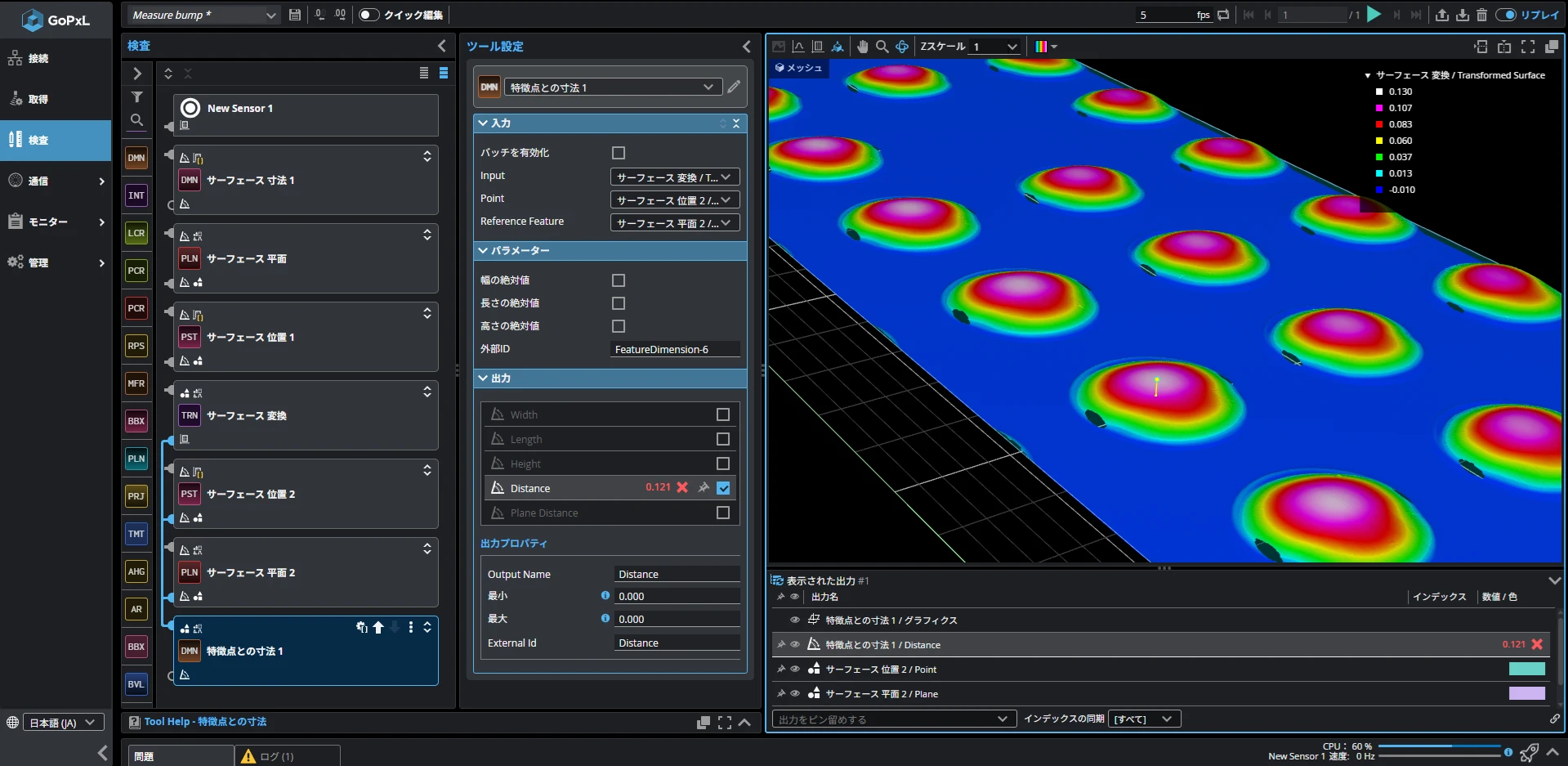Screen dimensions: 1568x766
Task: Select the BBX bounding box tool icon
Action: pos(136,421)
